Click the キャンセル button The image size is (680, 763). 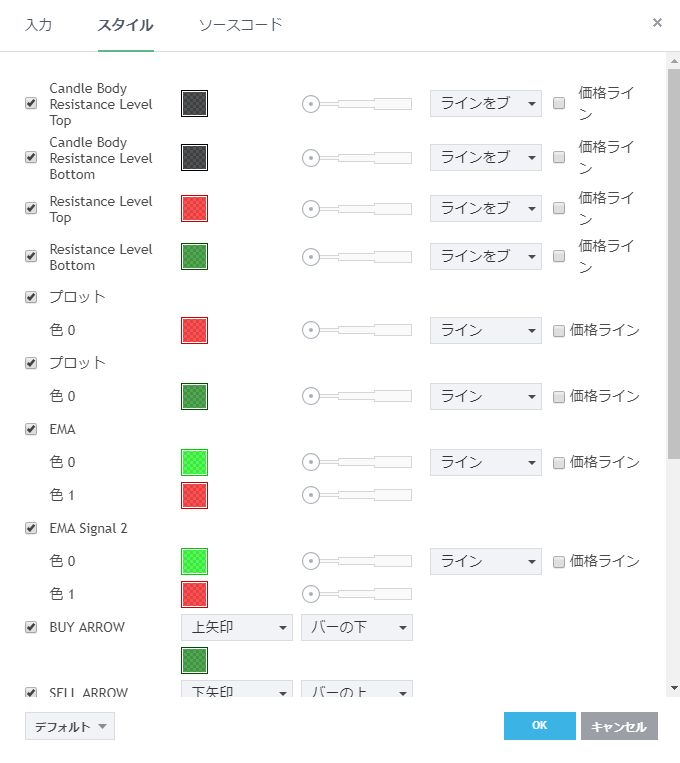[x=619, y=726]
